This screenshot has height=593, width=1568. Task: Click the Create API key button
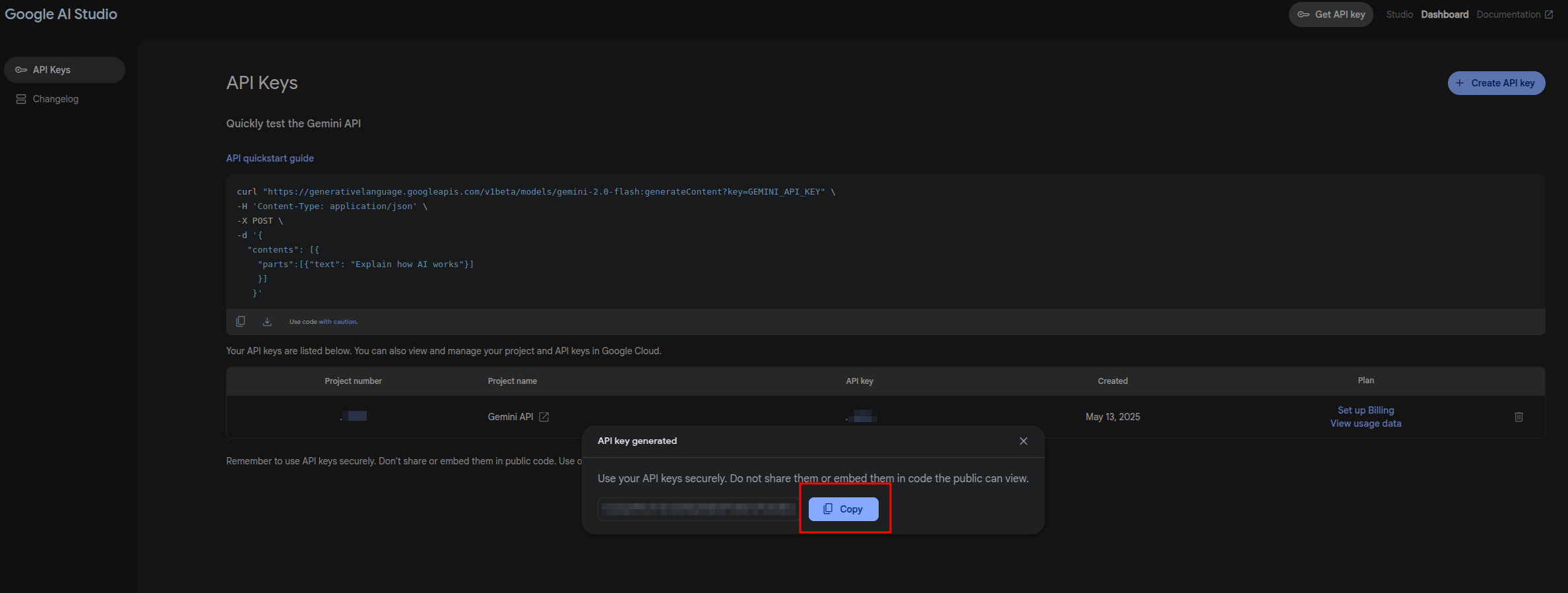pyautogui.click(x=1495, y=83)
